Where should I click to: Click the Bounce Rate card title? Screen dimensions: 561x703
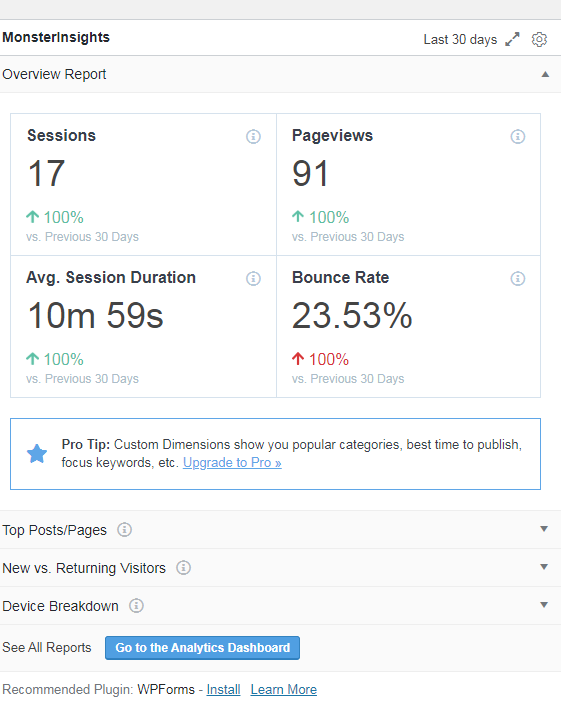click(340, 278)
